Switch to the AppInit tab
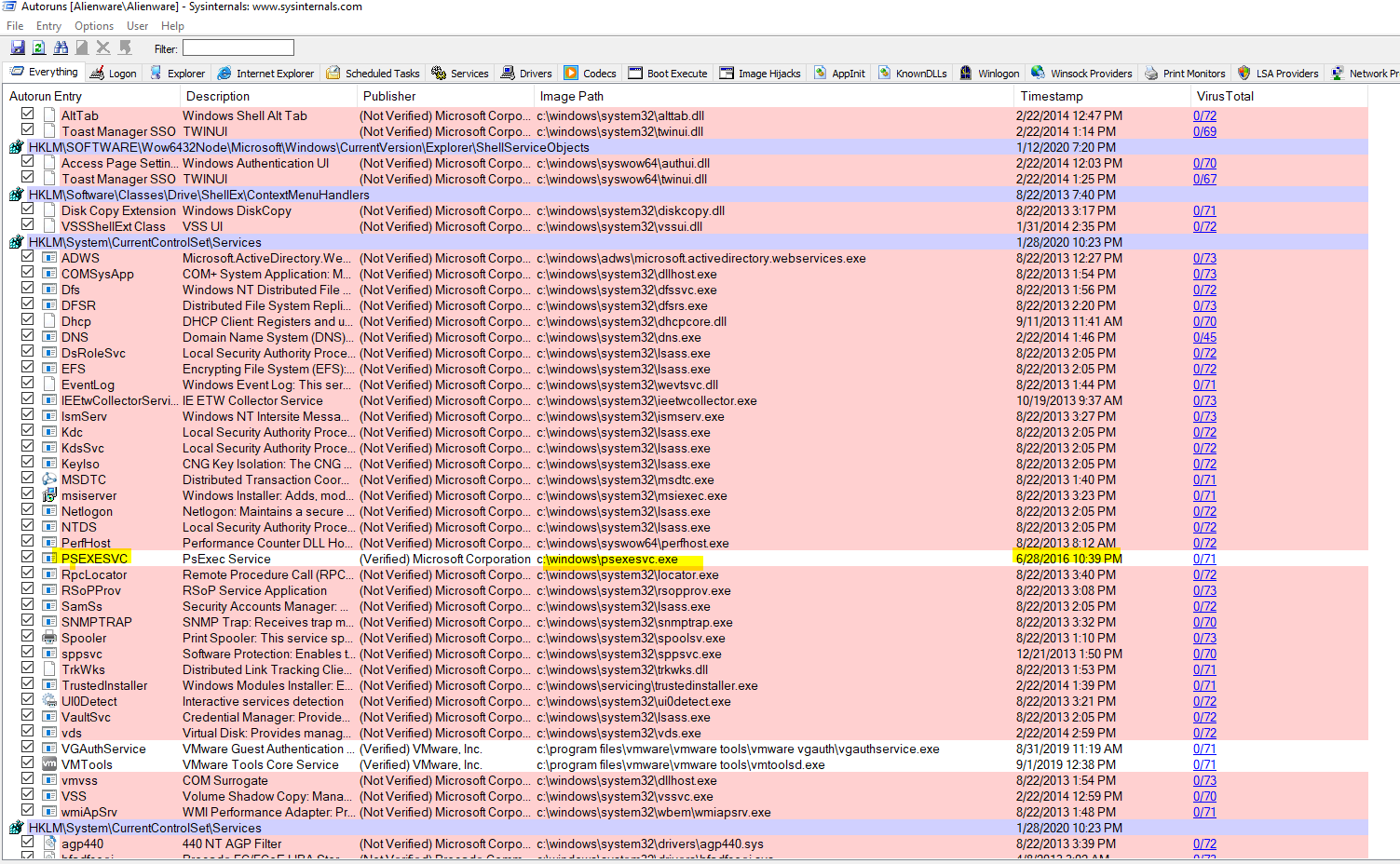This screenshot has height=864, width=1400. (839, 73)
